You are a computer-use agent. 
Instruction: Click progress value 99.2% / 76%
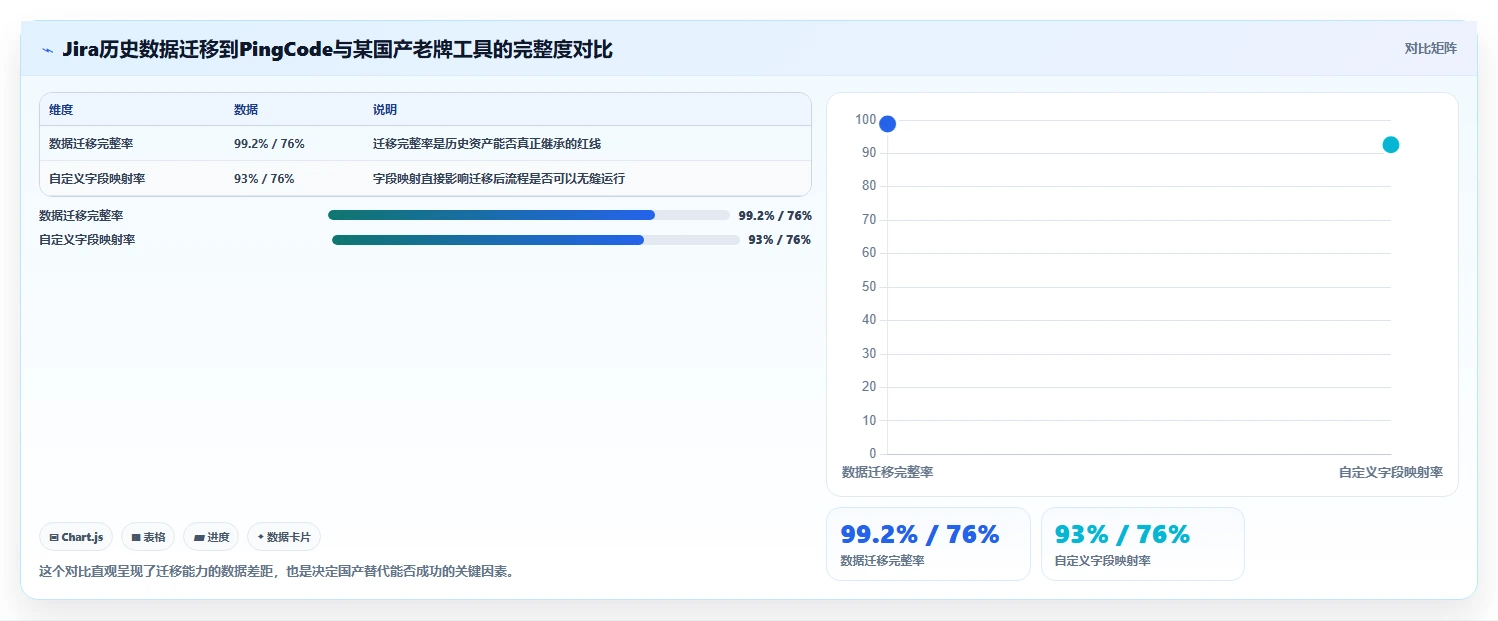pos(775,215)
